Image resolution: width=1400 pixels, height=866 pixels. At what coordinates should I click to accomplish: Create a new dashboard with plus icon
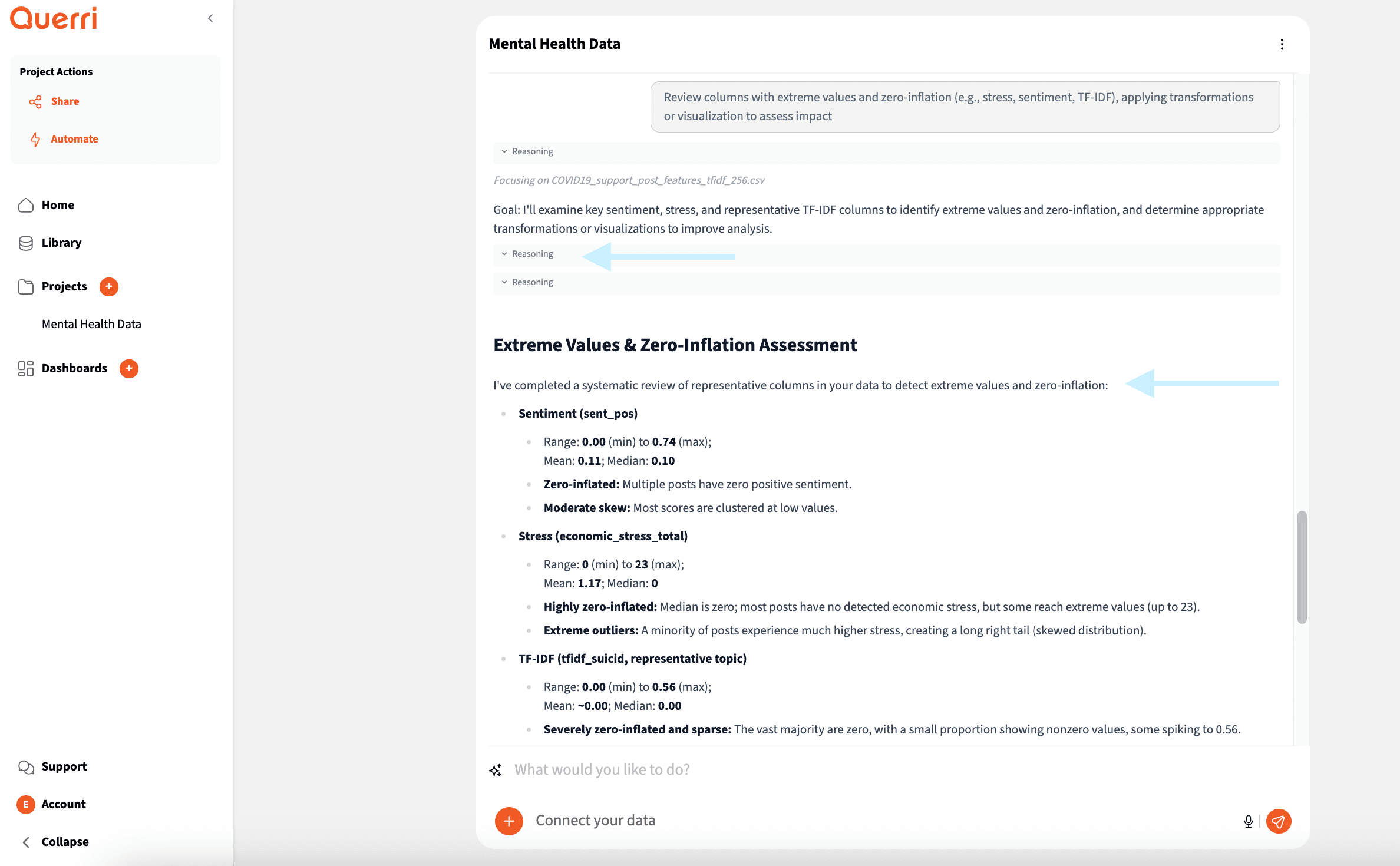[129, 368]
